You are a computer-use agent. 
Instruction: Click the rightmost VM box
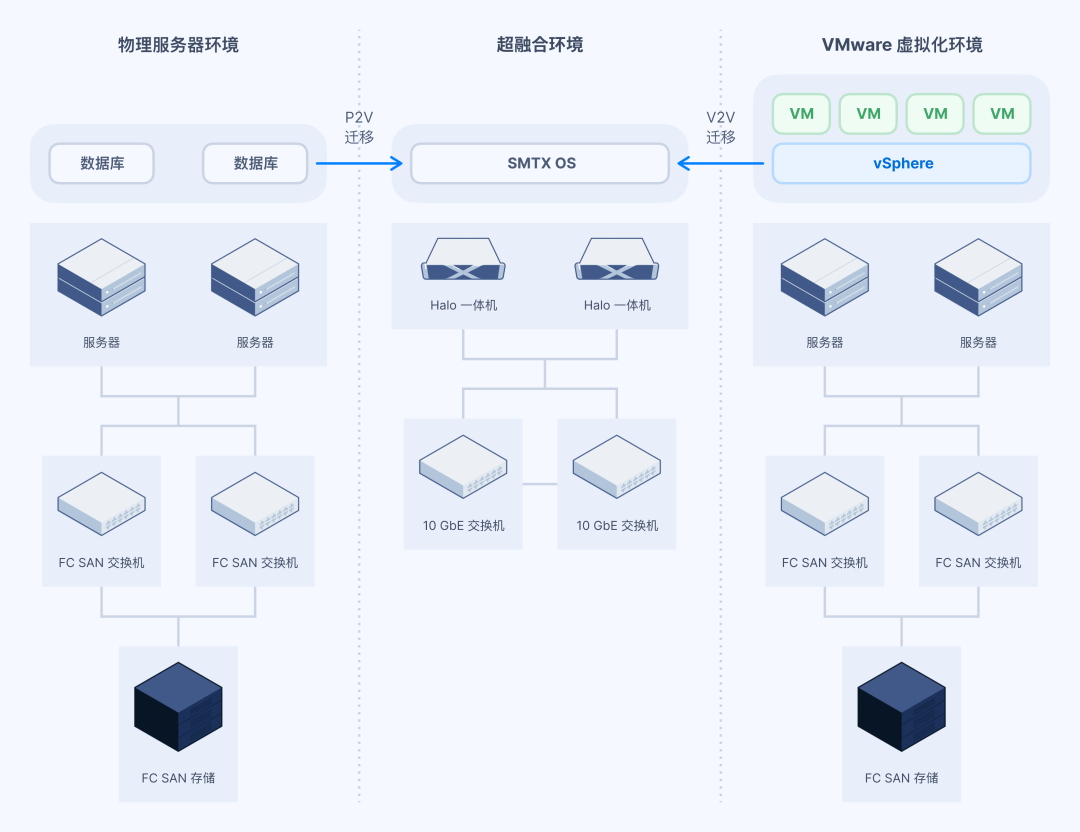(1001, 114)
